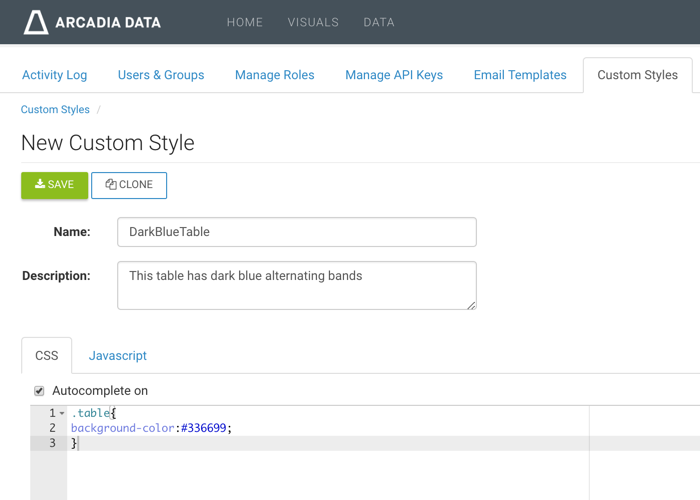Open the Manage API Keys tab
Screen dimensions: 700x500
click(394, 75)
